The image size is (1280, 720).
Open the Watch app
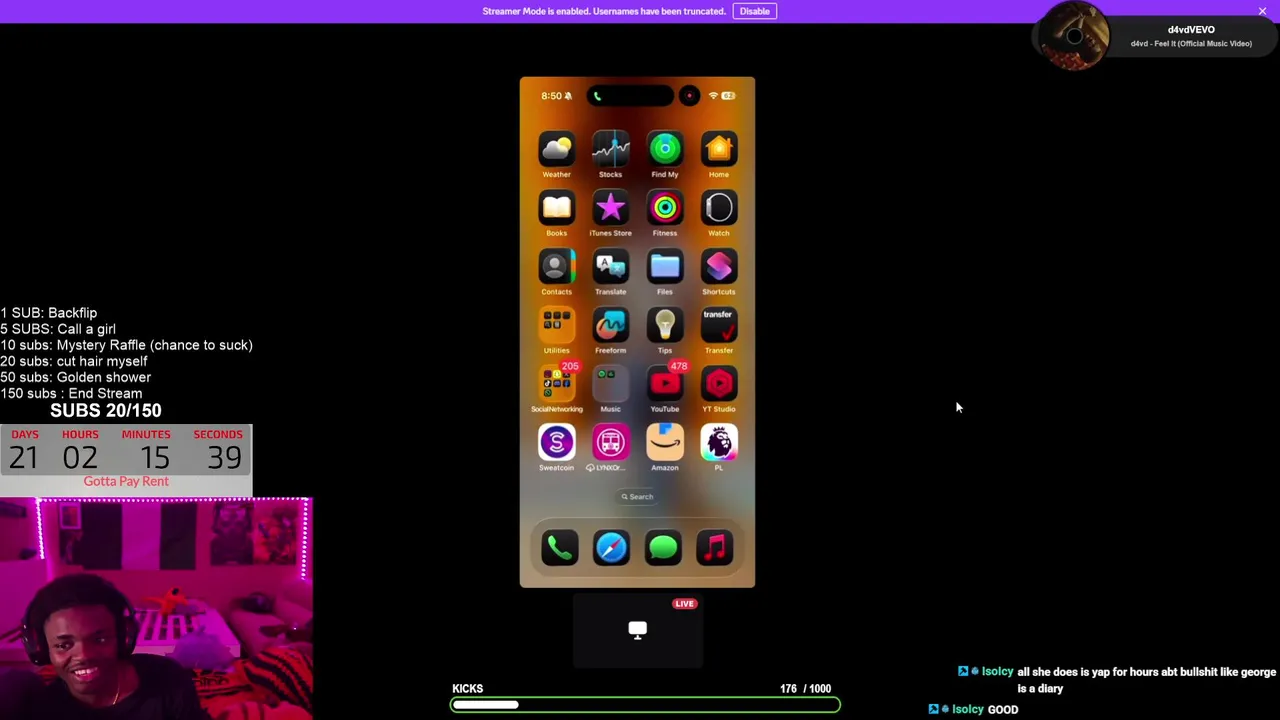tap(719, 209)
